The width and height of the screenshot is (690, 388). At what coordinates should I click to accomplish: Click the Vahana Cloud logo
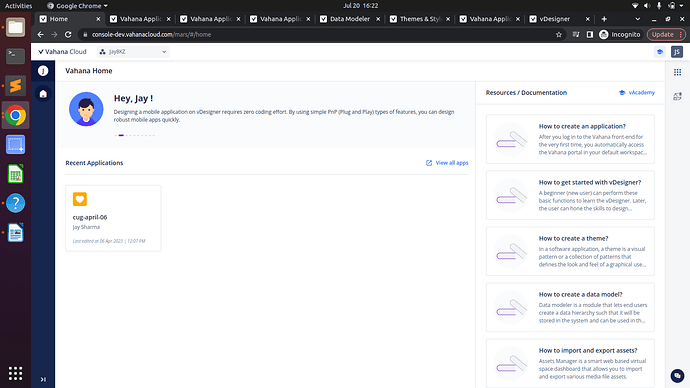pos(62,52)
